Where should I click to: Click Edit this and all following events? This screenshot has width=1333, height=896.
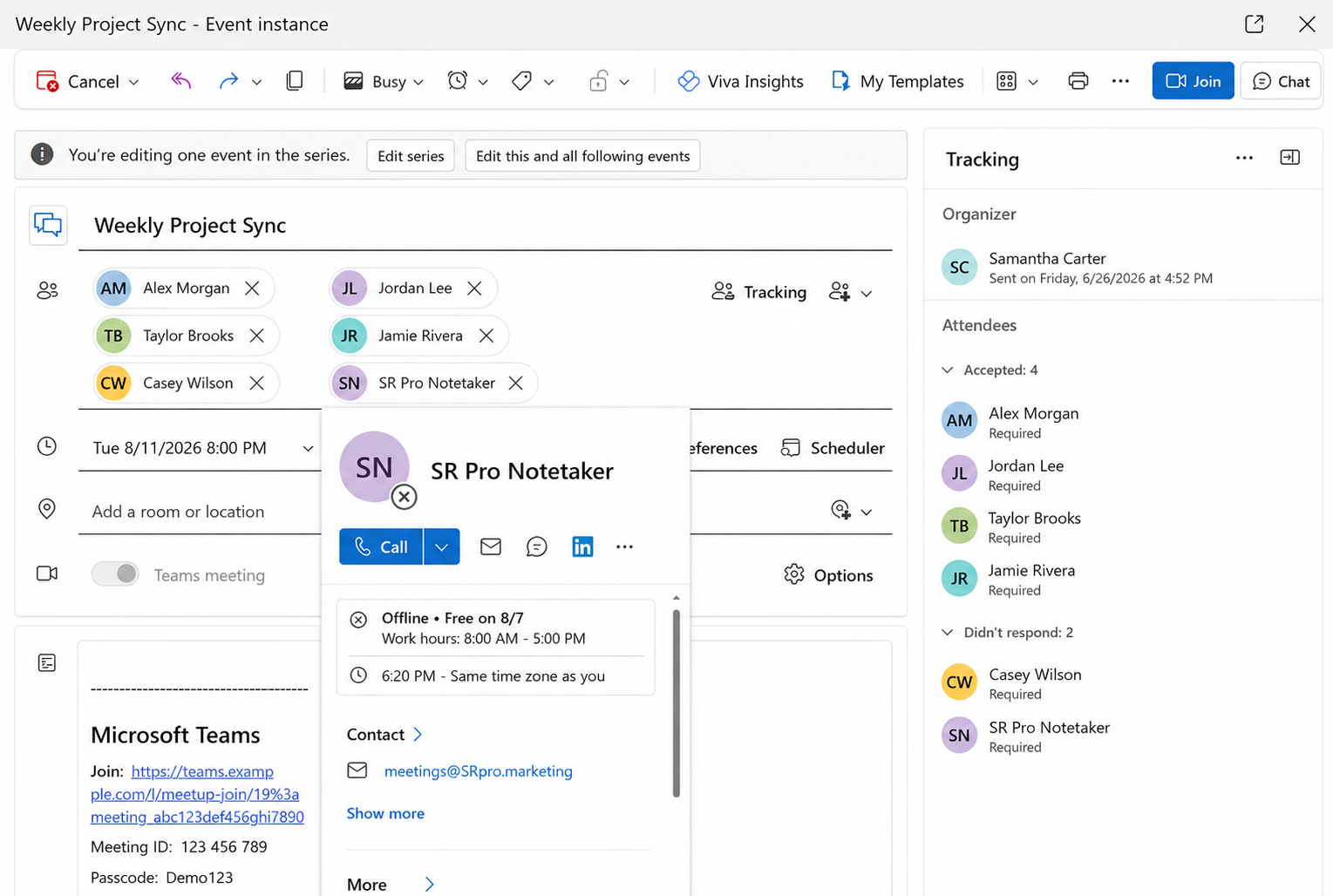(x=582, y=156)
